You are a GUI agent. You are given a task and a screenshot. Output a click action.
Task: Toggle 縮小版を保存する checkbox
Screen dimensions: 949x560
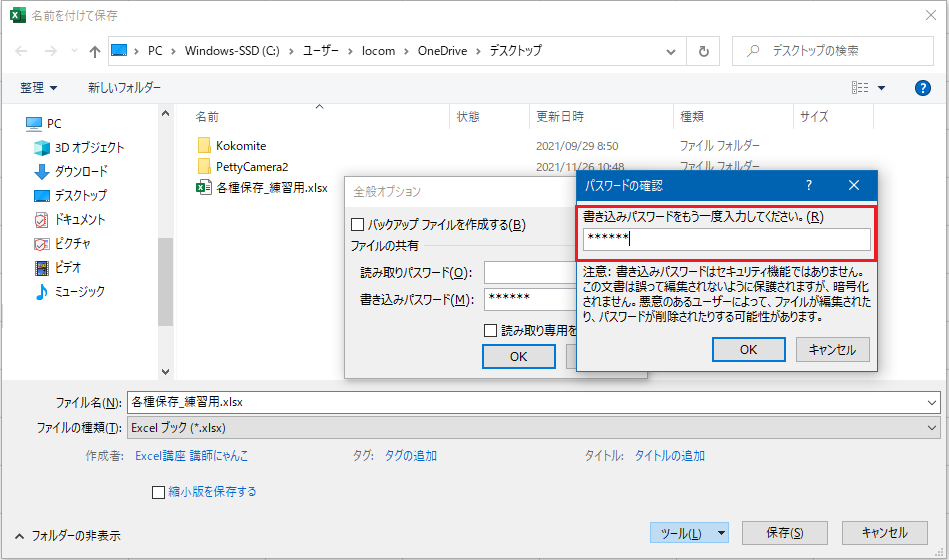point(159,492)
